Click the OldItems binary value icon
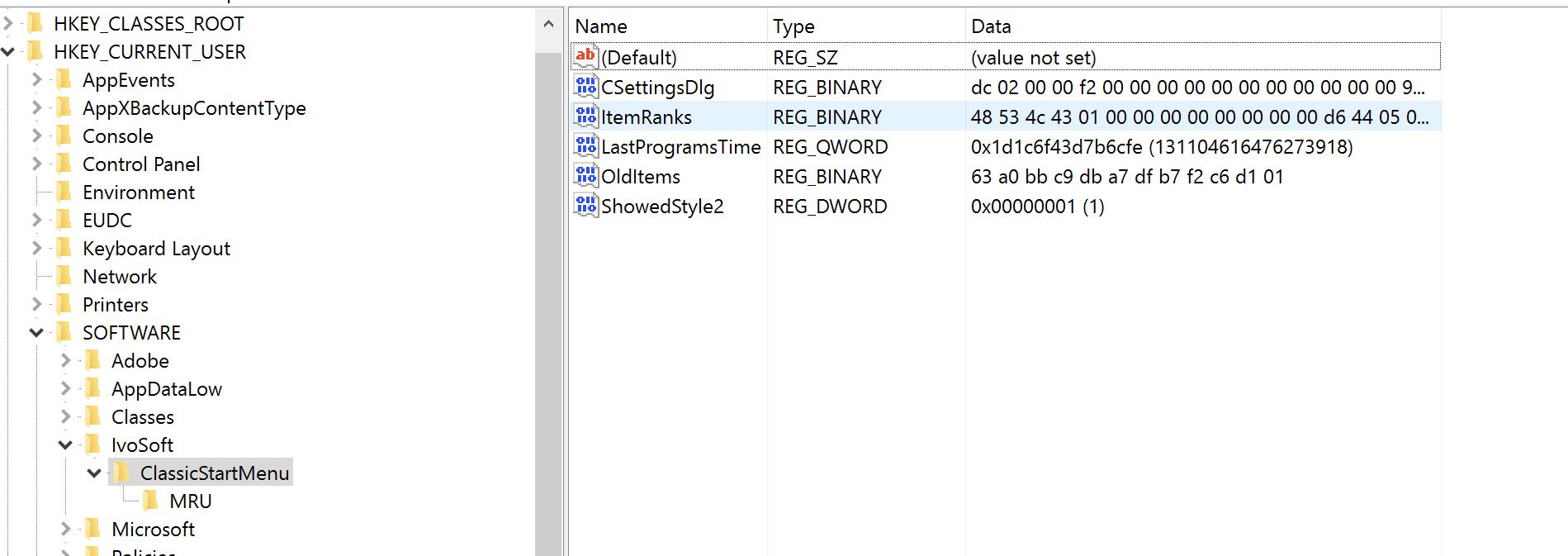The width and height of the screenshot is (1568, 556). click(x=585, y=176)
